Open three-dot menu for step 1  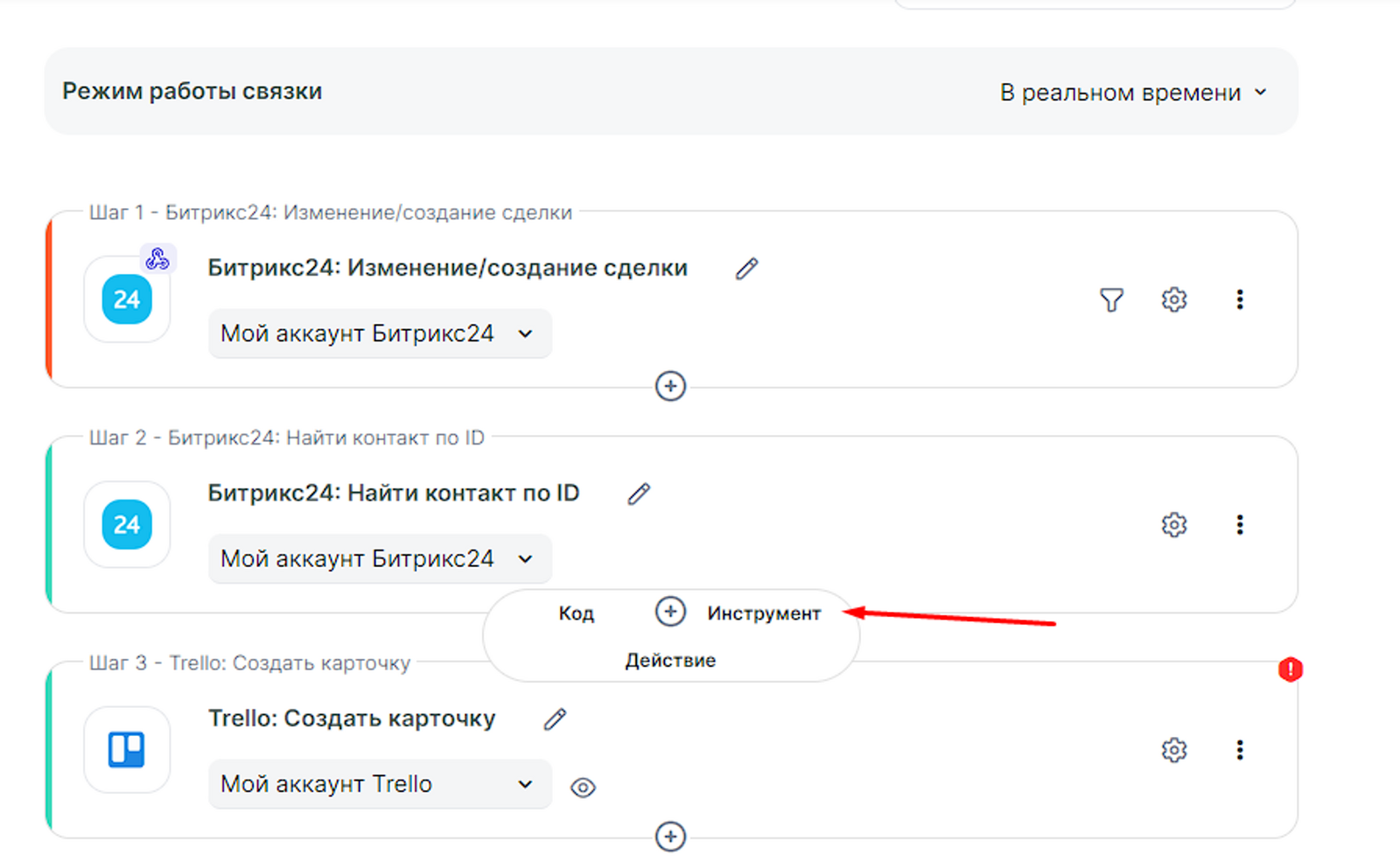[1239, 299]
